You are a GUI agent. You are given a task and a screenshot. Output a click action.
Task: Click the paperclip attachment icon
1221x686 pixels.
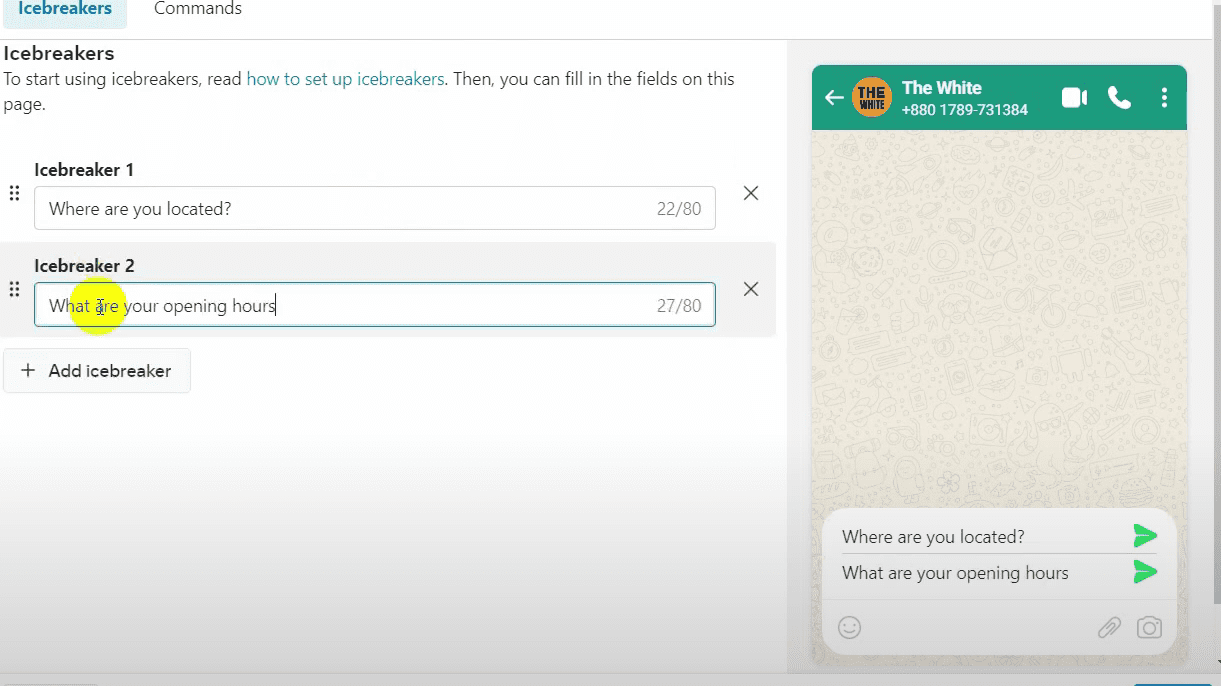click(x=1109, y=627)
